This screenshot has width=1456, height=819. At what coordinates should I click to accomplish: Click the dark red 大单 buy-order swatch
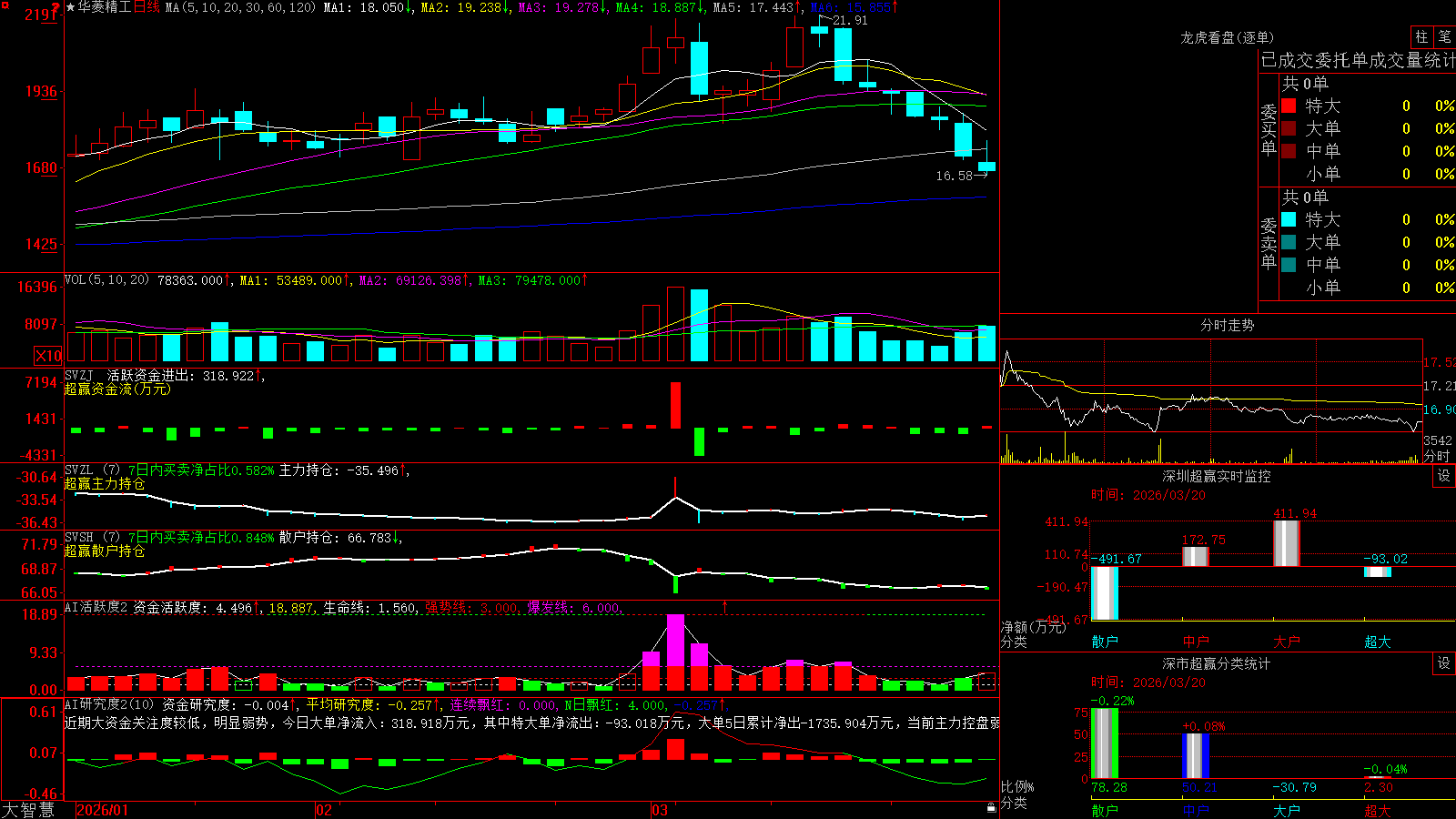click(x=1289, y=128)
